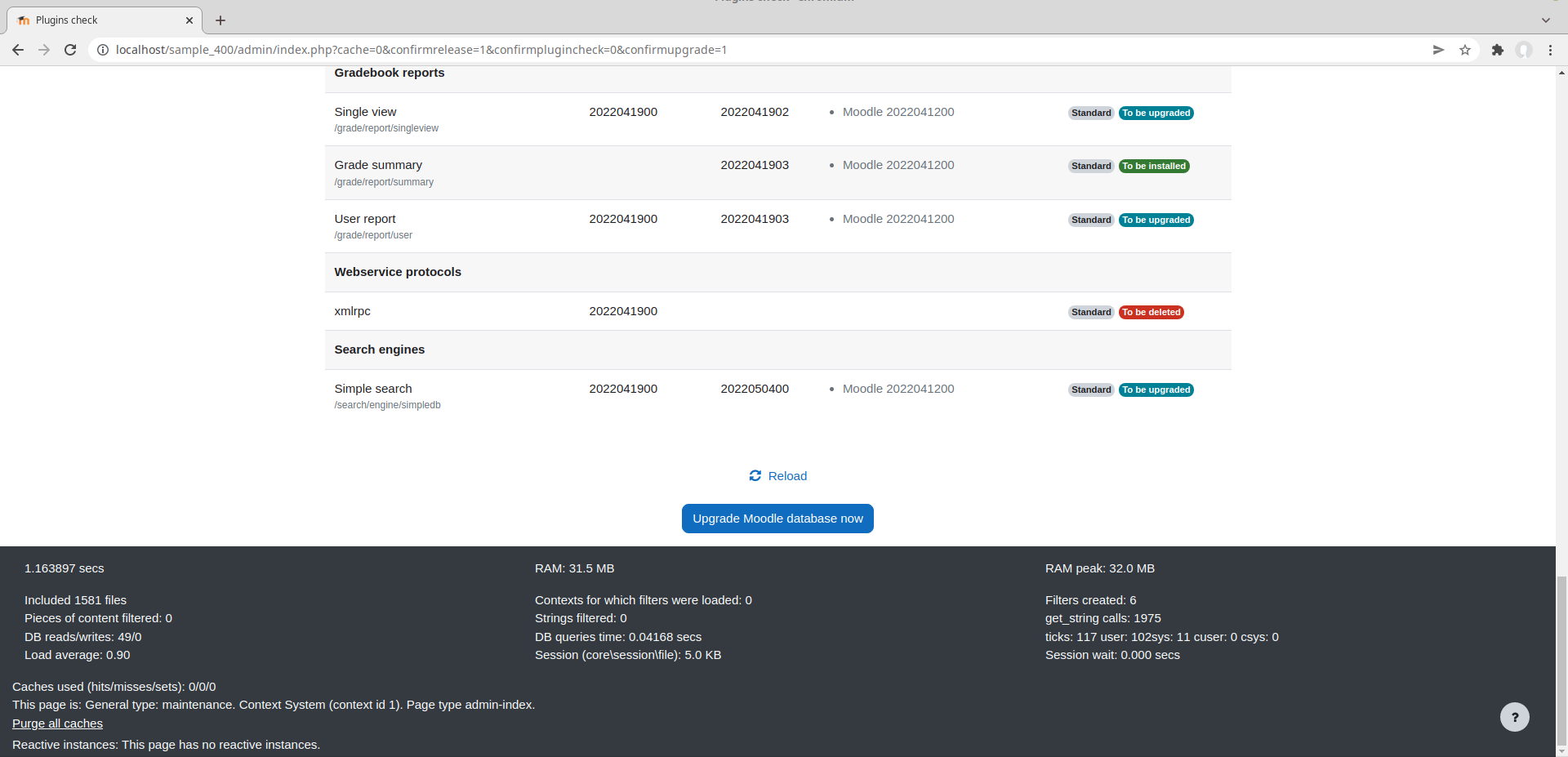Open the browser profile avatar

click(1524, 50)
